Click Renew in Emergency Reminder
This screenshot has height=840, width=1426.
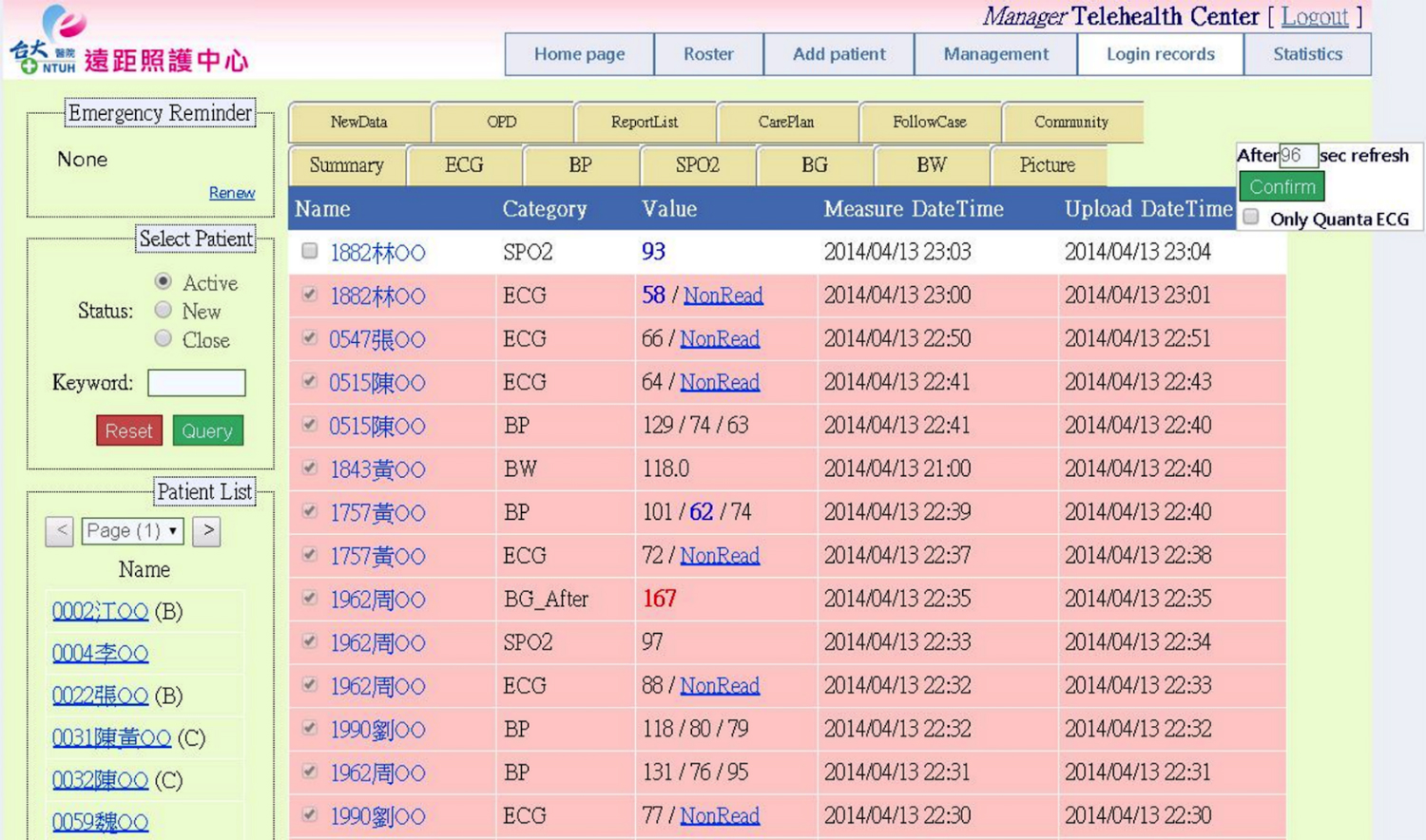[x=232, y=193]
